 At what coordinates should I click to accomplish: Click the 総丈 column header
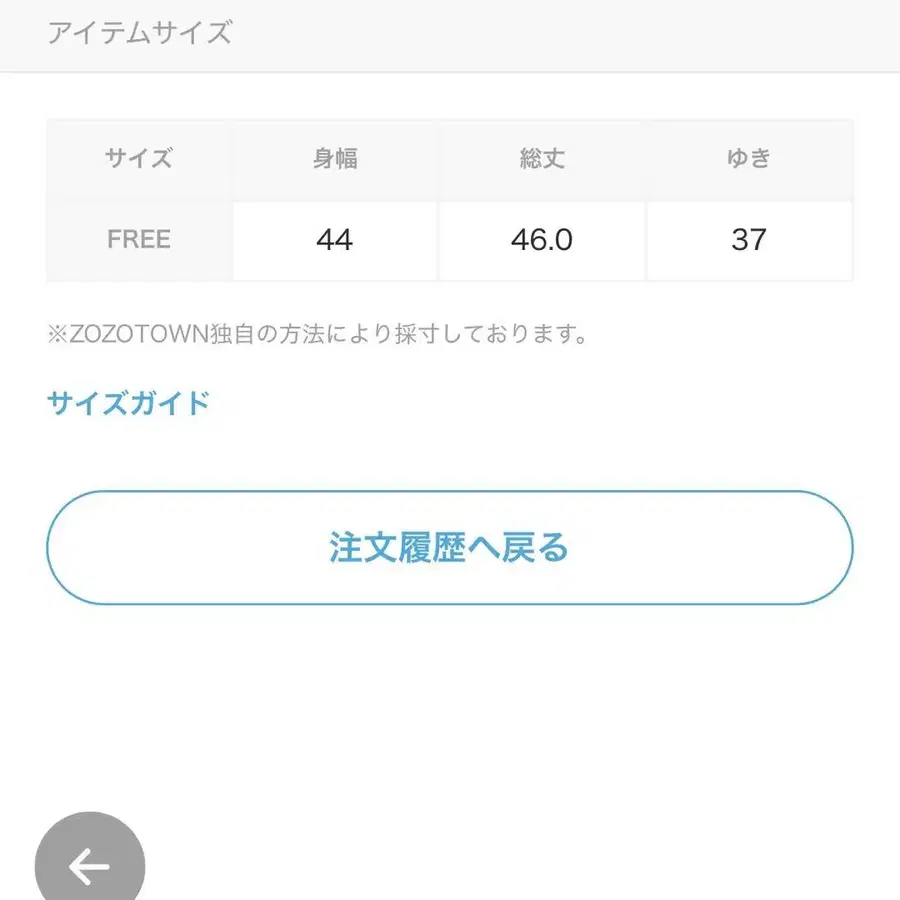(542, 159)
